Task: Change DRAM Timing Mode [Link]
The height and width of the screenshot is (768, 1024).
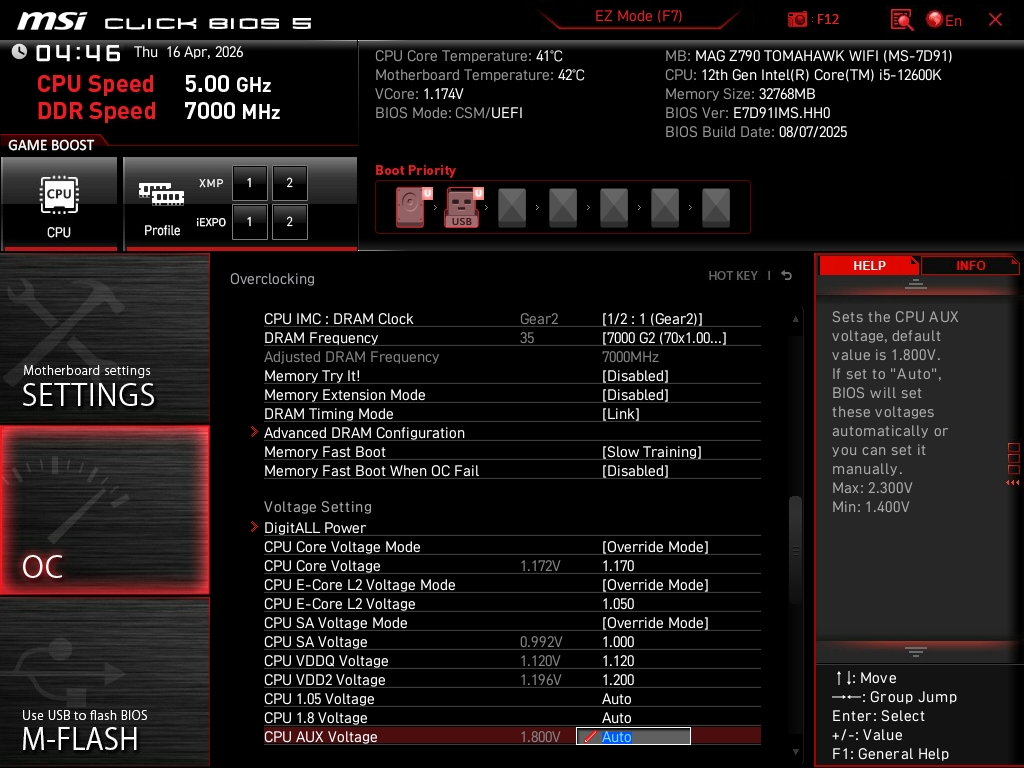Action: point(620,413)
